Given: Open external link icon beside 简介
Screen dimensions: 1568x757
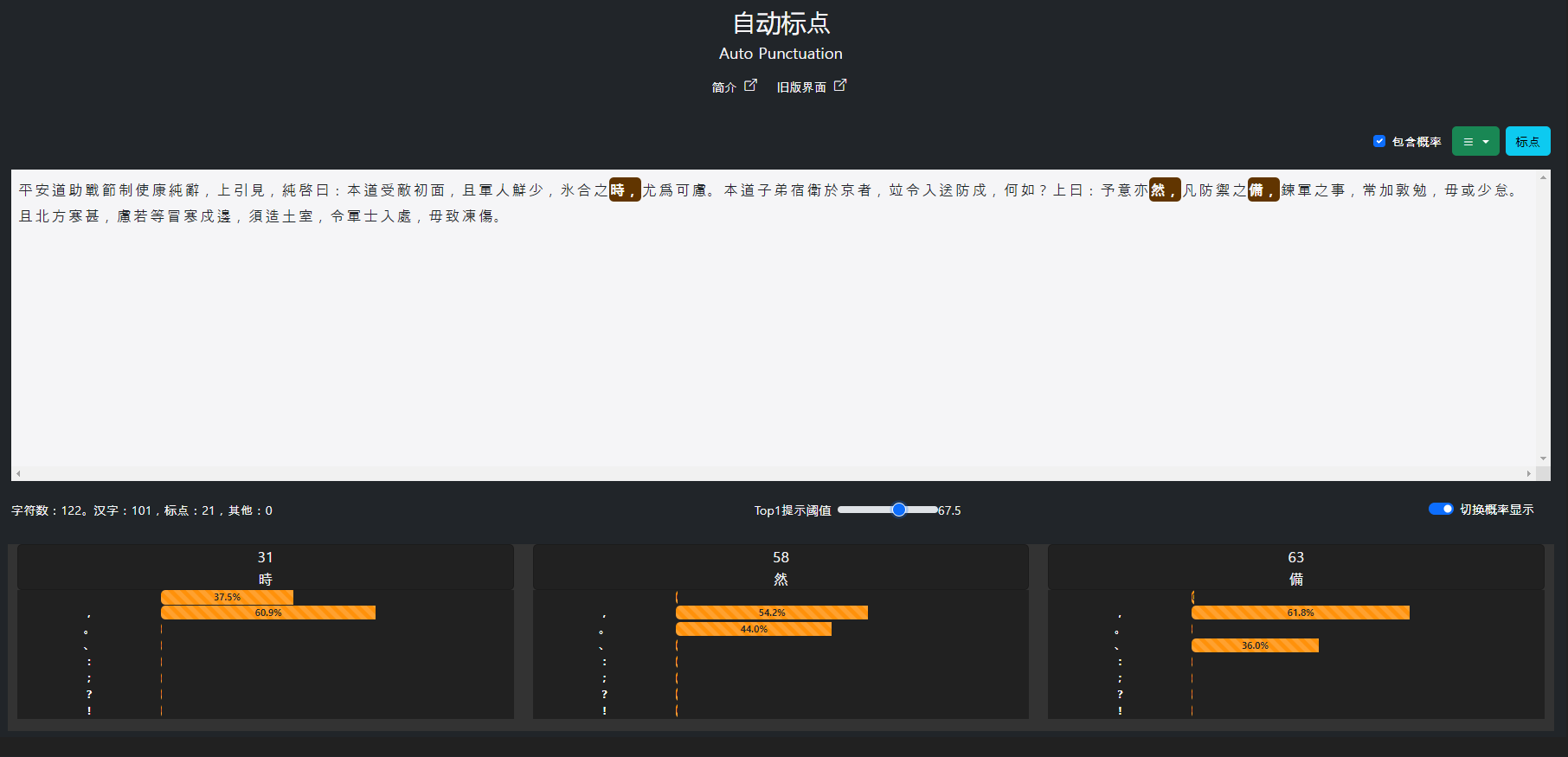Looking at the screenshot, I should [x=750, y=85].
